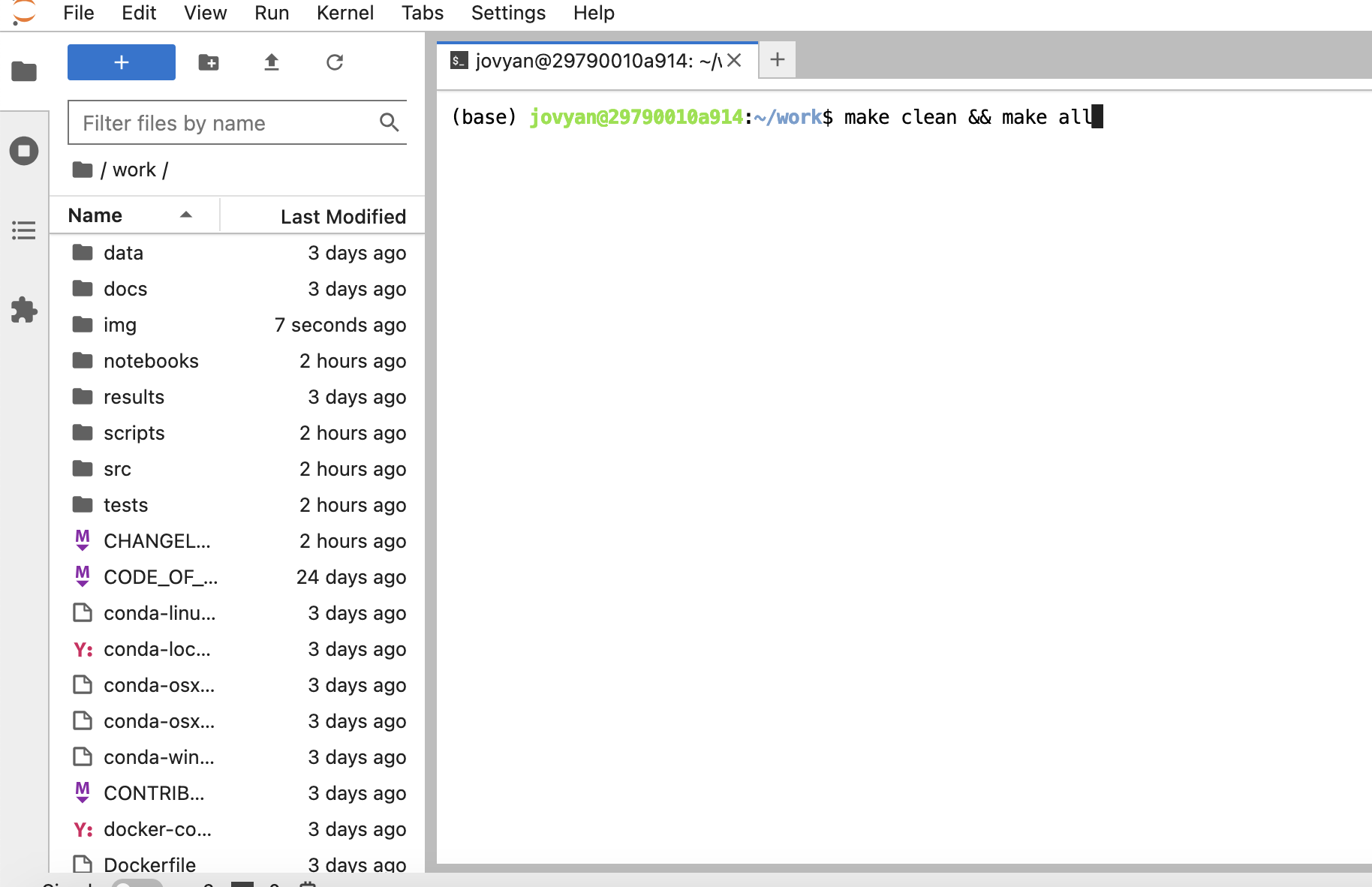The image size is (1372, 887).
Task: Click the file icon beside conda-linu...
Action: click(x=83, y=612)
